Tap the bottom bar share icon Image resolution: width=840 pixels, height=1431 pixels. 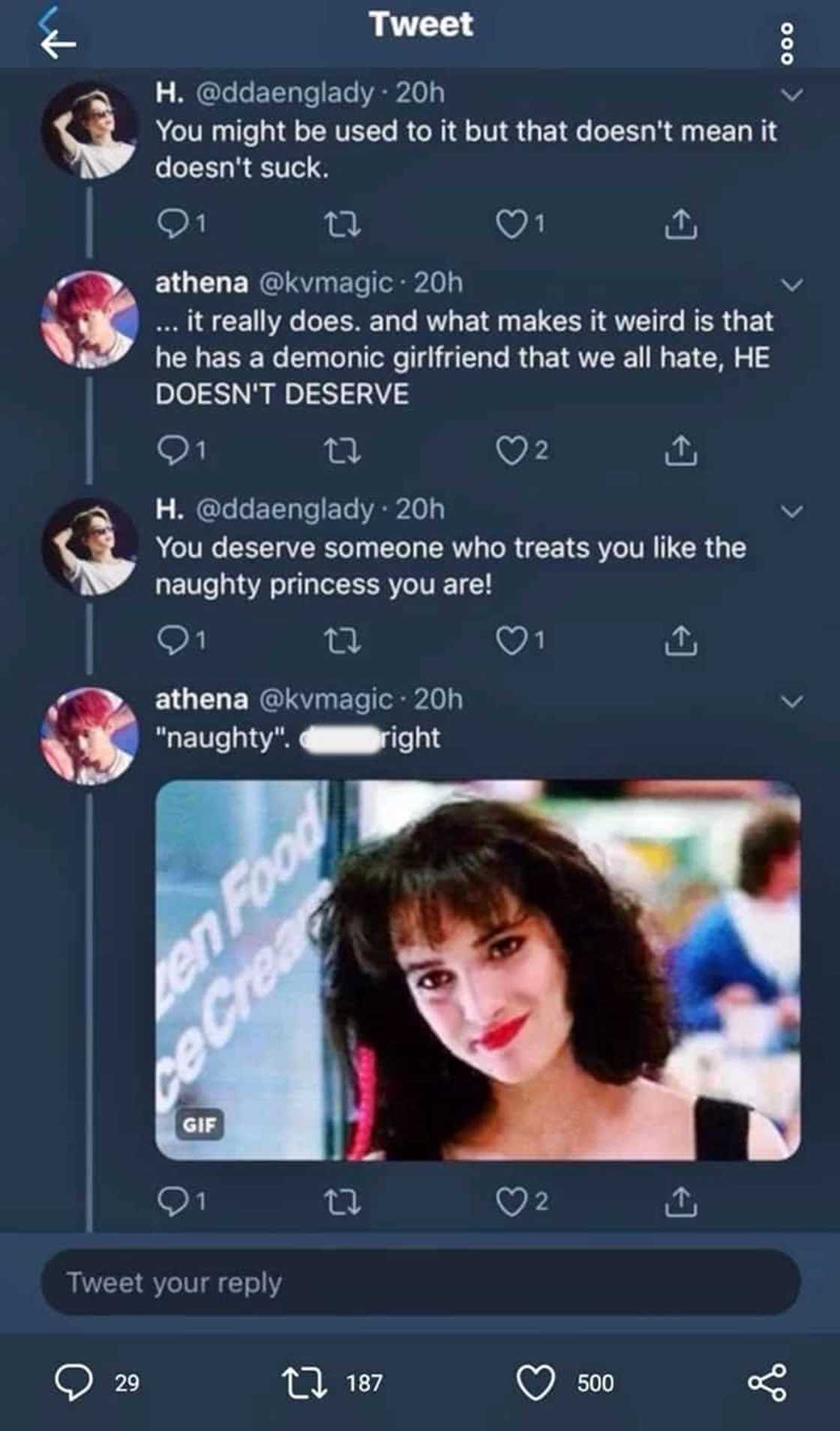[767, 1382]
